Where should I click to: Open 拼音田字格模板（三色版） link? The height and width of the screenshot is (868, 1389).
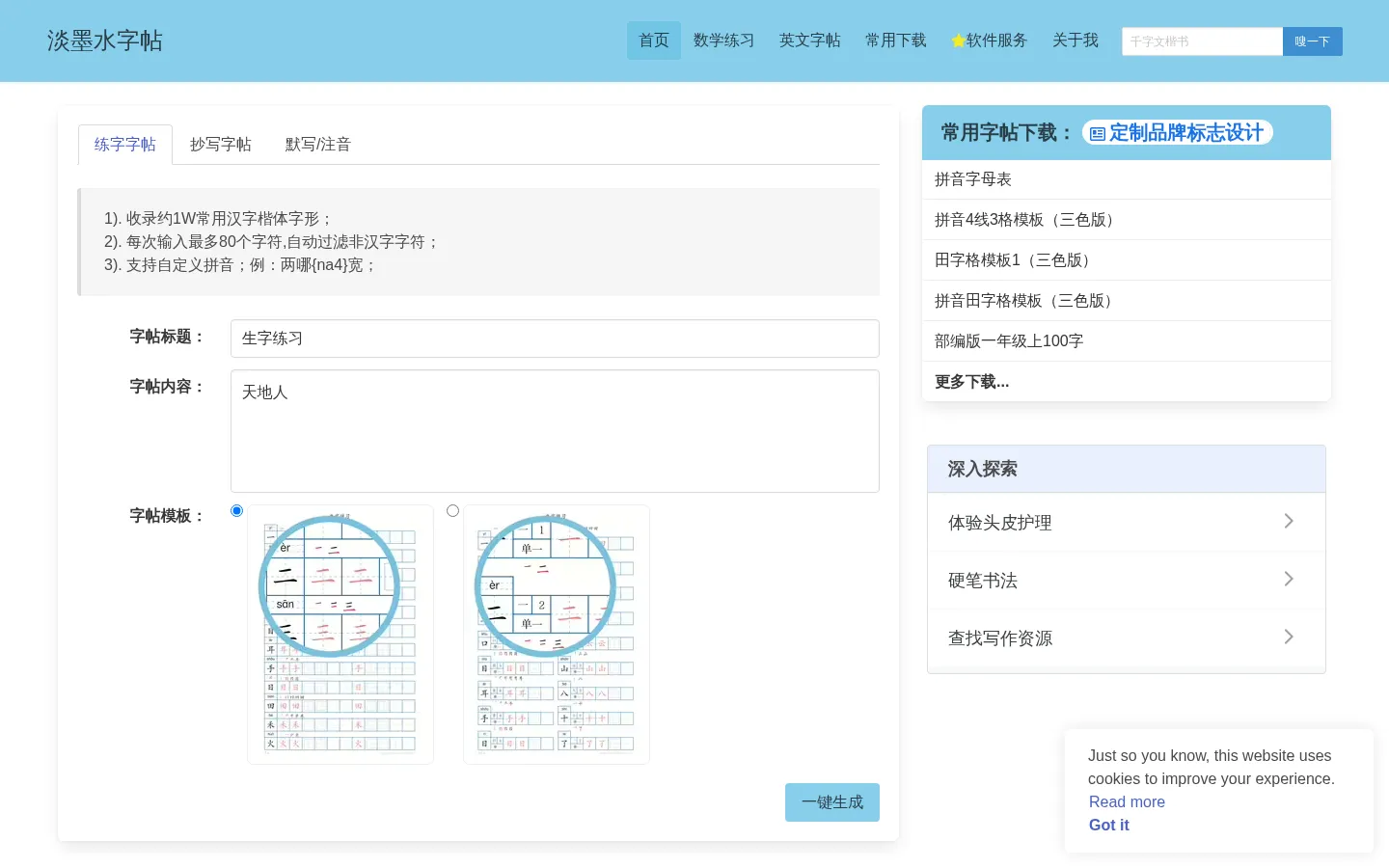point(1127,301)
